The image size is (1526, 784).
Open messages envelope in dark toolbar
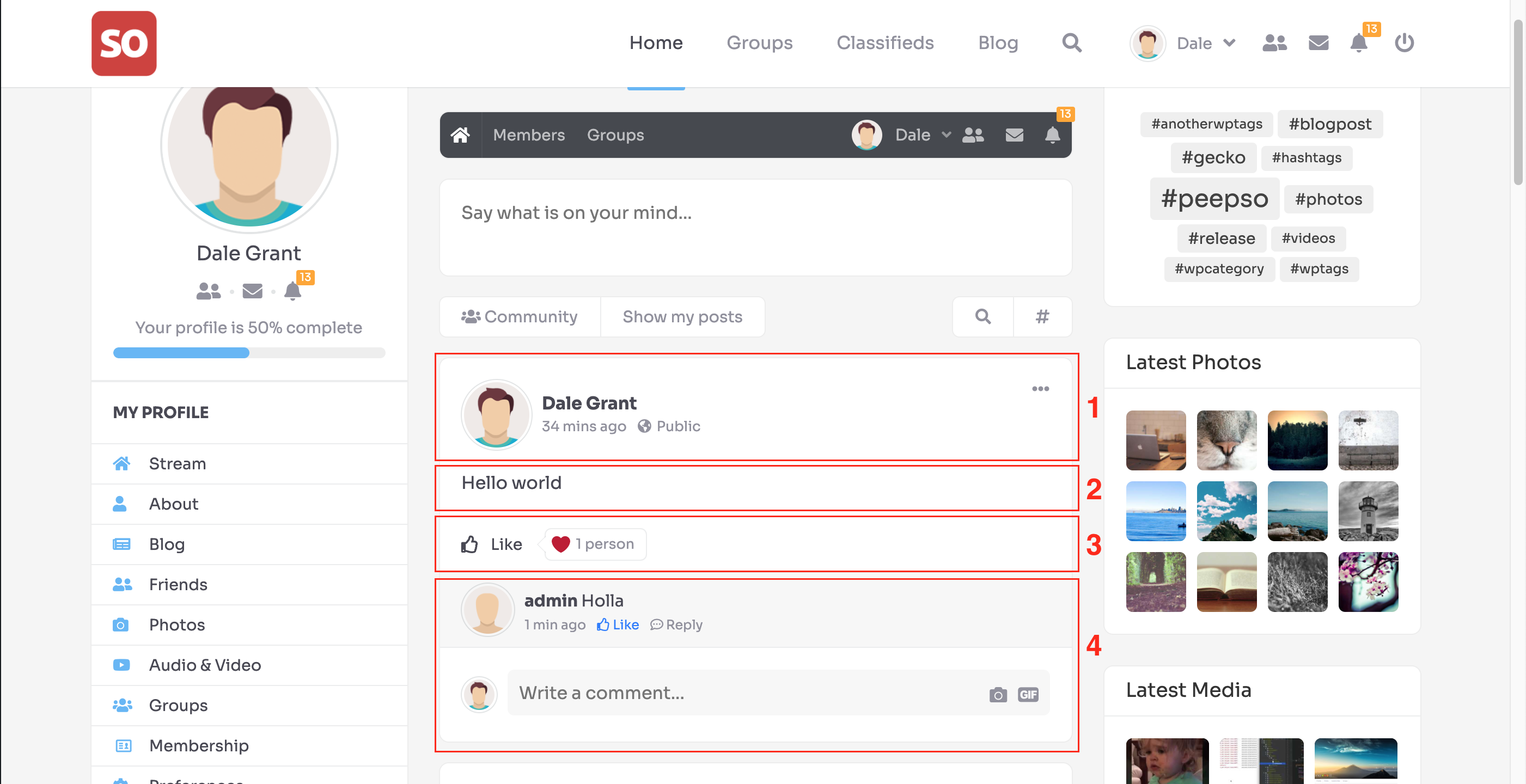click(1014, 135)
